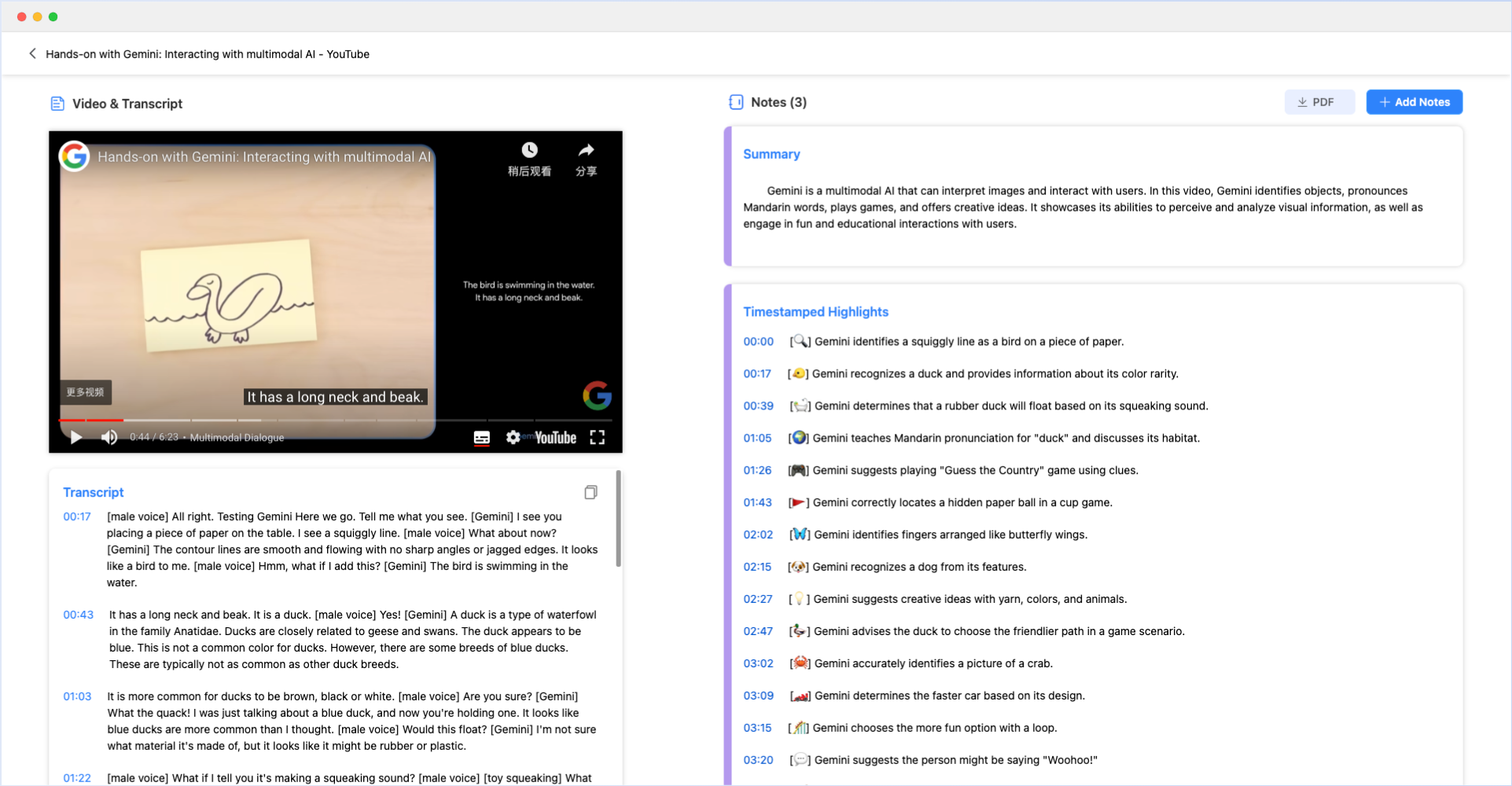Click the Google channel logo in video header

tap(75, 156)
